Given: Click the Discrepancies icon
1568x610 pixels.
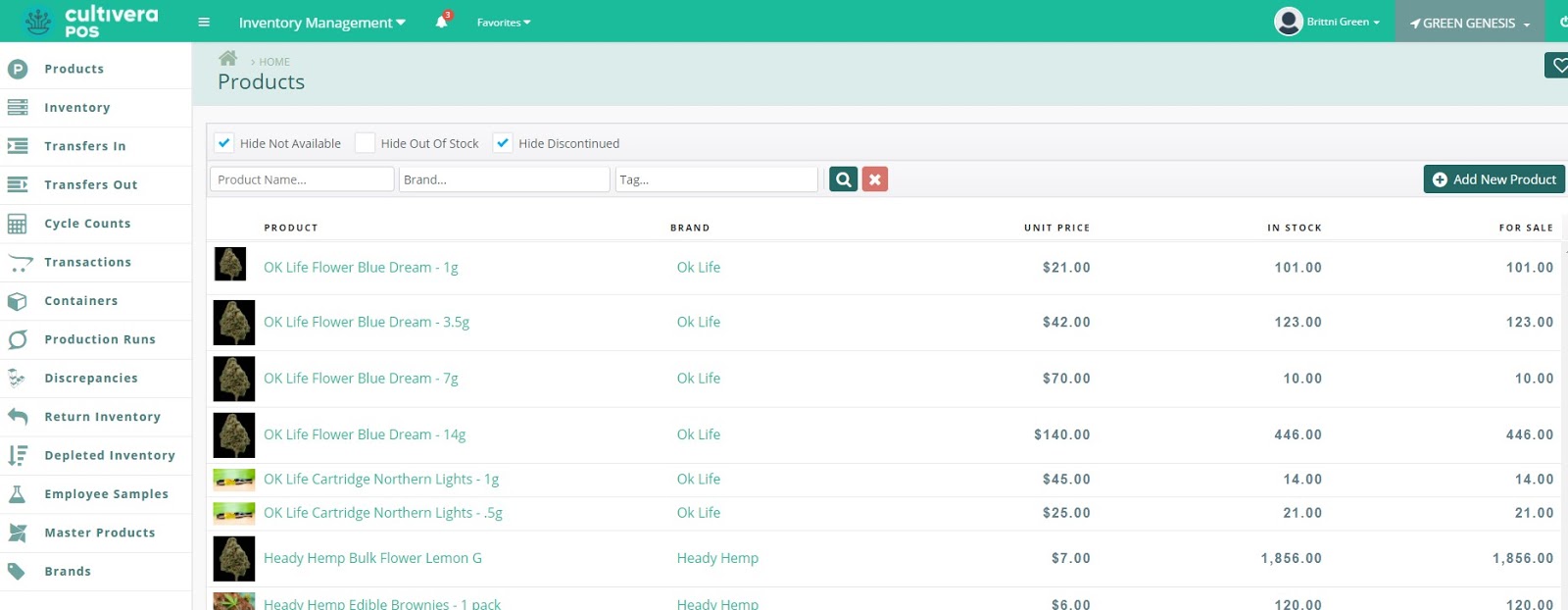Looking at the screenshot, I should click(17, 378).
